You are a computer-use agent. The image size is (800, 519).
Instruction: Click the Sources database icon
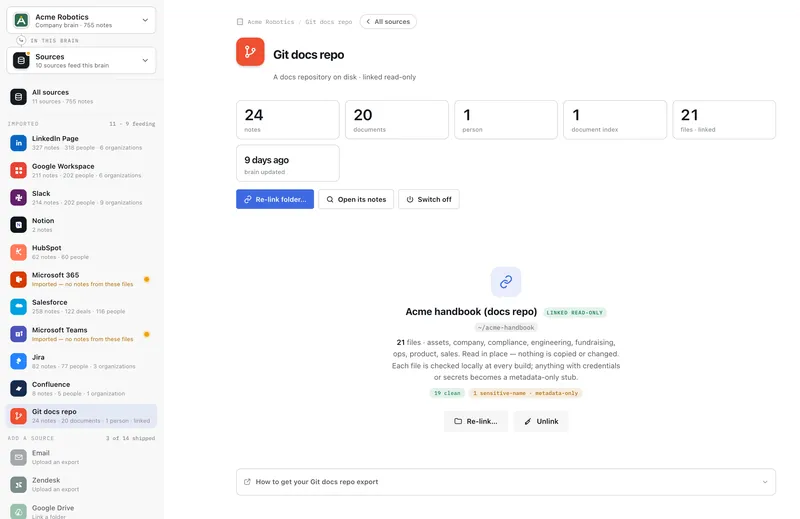point(21,60)
